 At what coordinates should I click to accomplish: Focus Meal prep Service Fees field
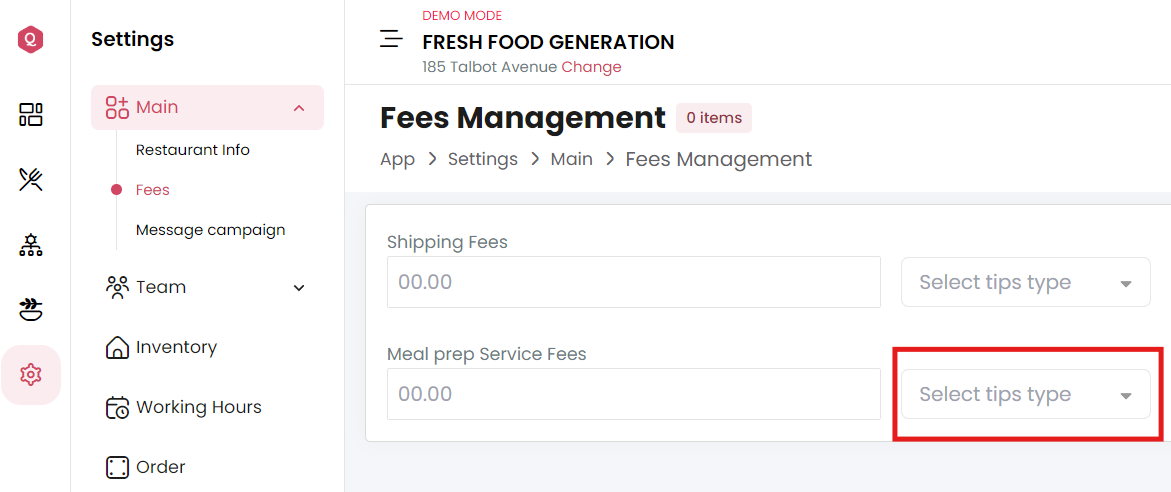tap(633, 394)
